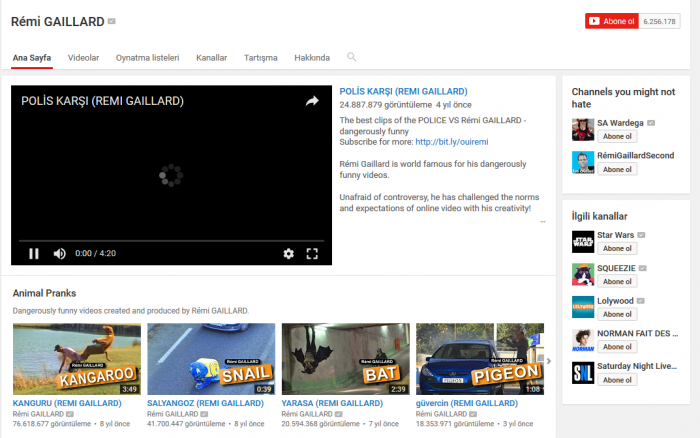
Task: Click the 24.887.879 görüntüleme view count
Action: [x=386, y=105]
